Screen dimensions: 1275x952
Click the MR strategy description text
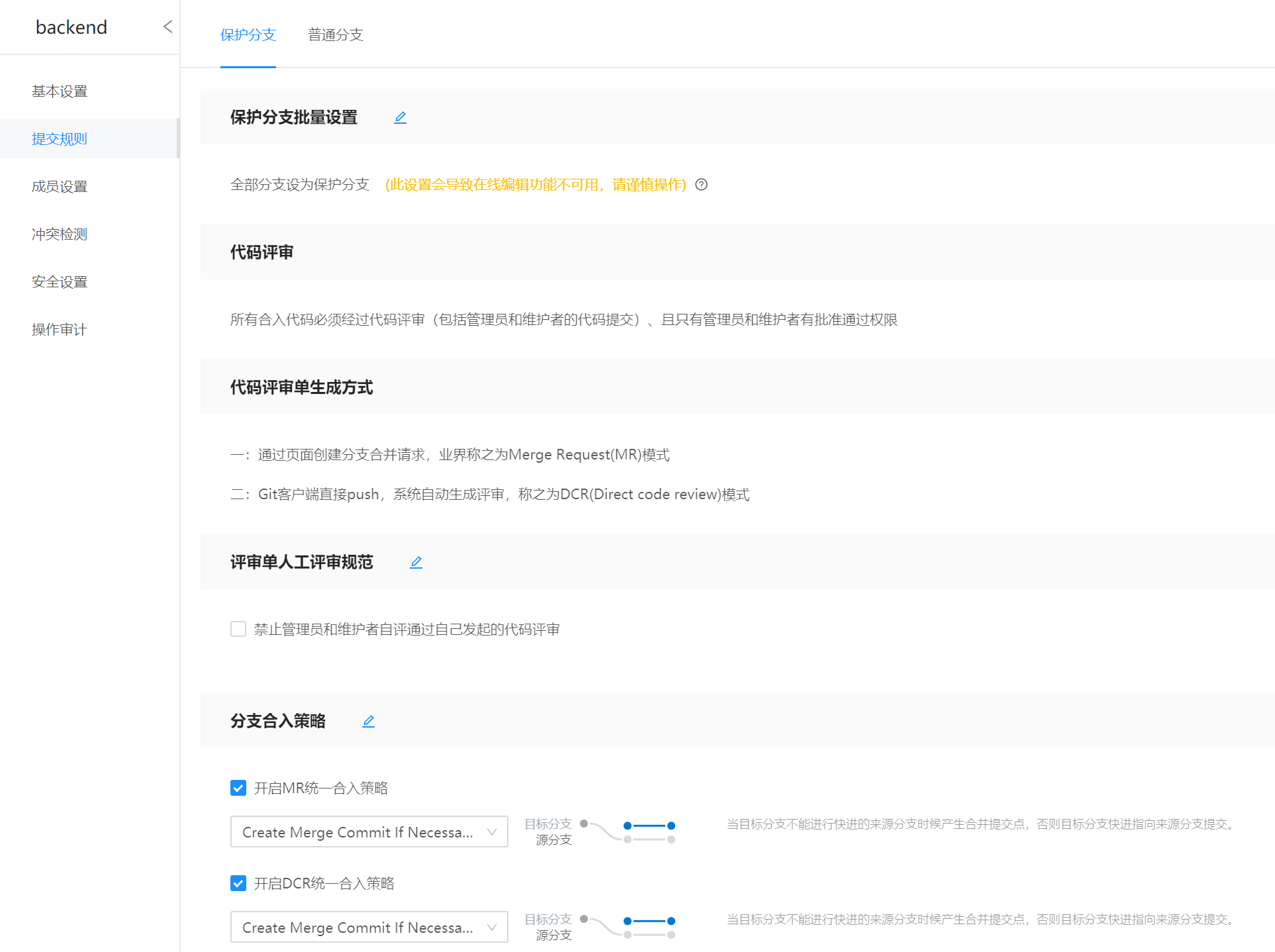pyautogui.click(x=982, y=824)
